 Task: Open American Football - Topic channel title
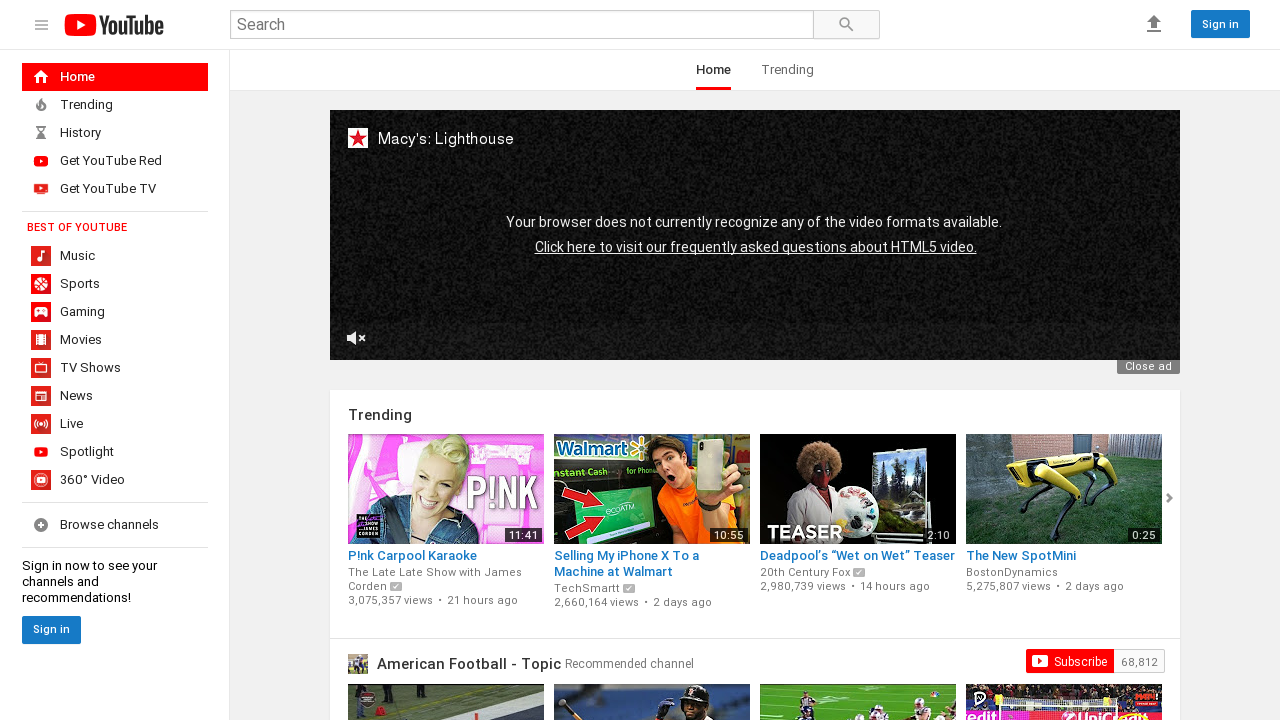coord(469,664)
